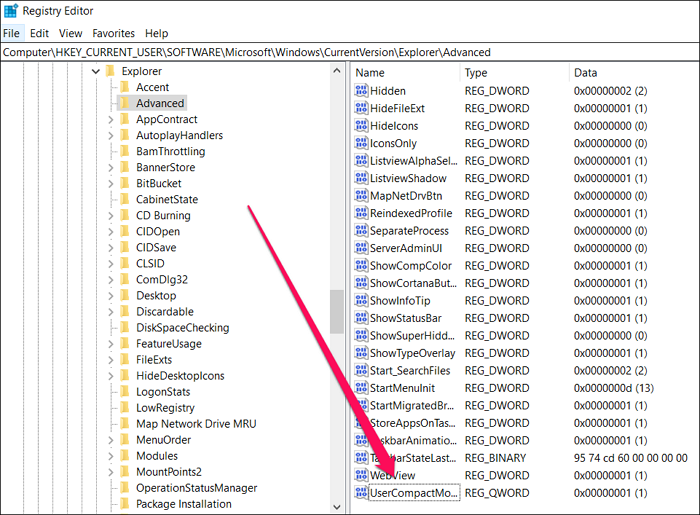
Task: Click the CabinetState folder icon
Action: [125, 199]
